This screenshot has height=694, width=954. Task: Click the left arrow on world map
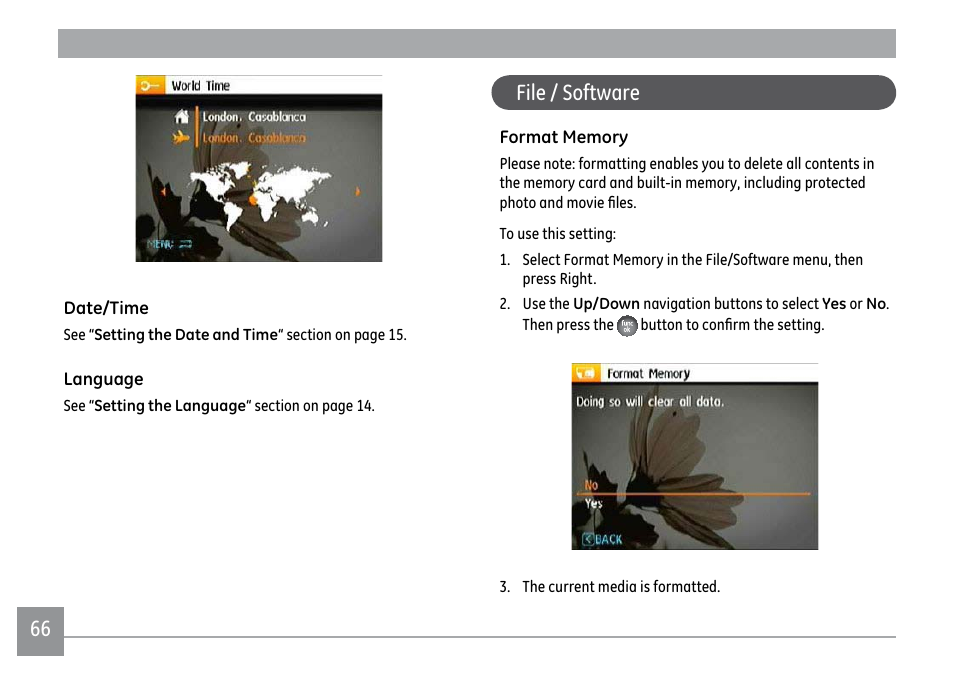click(163, 192)
